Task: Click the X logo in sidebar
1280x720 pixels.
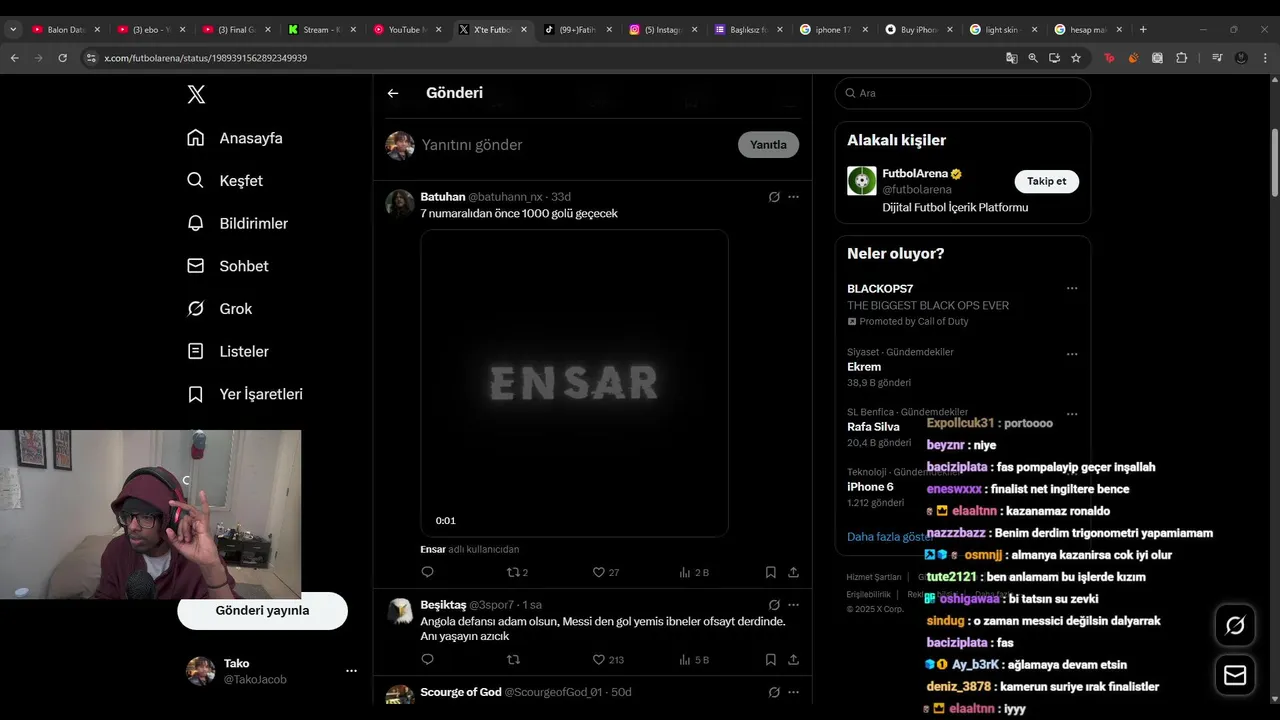Action: tap(196, 94)
